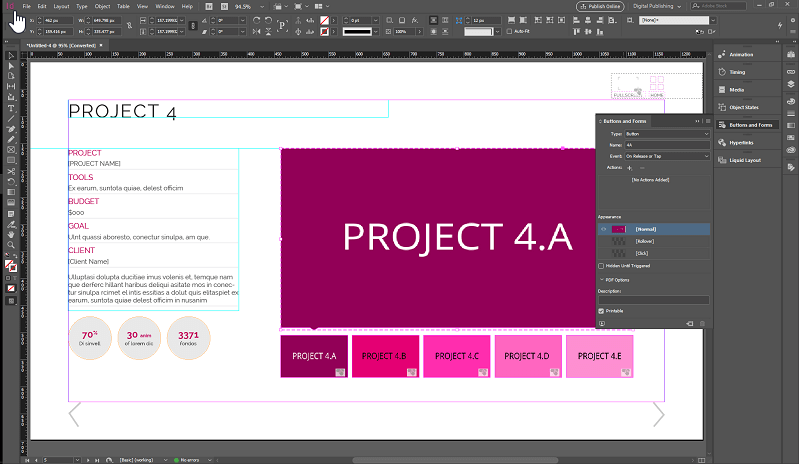Open the Event dropdown list

click(667, 156)
